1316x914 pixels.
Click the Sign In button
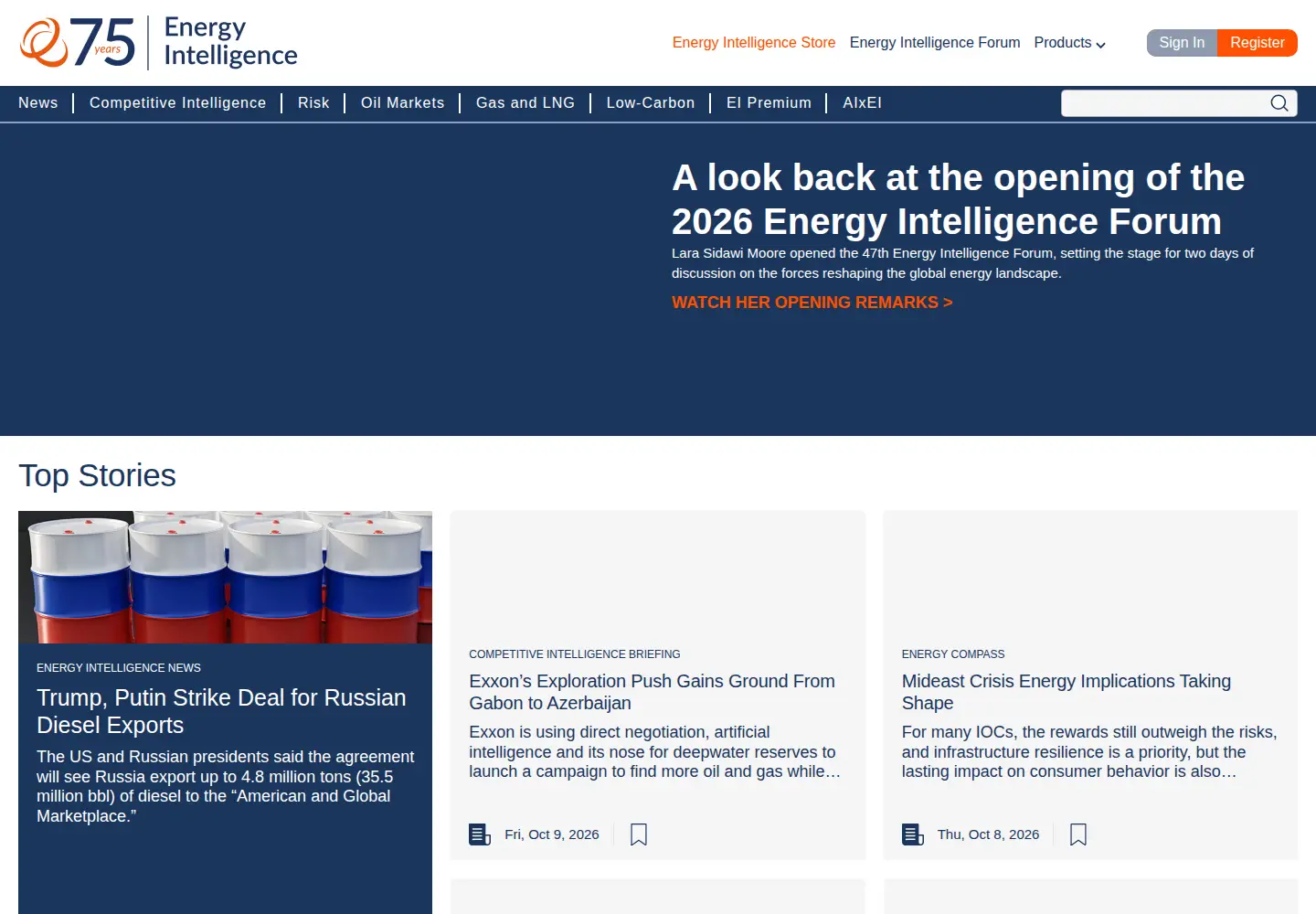click(1182, 43)
